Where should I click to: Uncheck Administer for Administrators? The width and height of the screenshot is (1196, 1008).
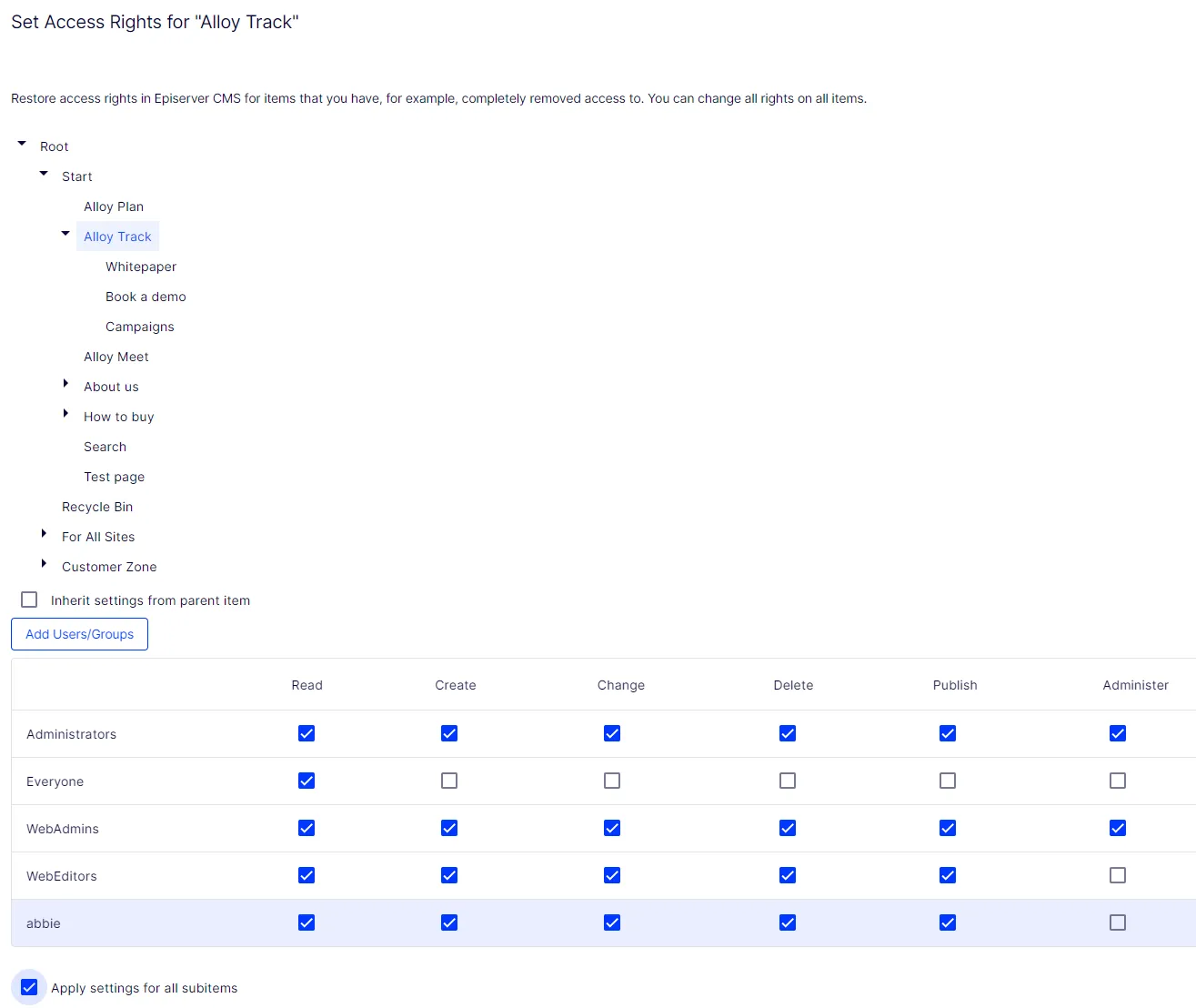click(1118, 733)
